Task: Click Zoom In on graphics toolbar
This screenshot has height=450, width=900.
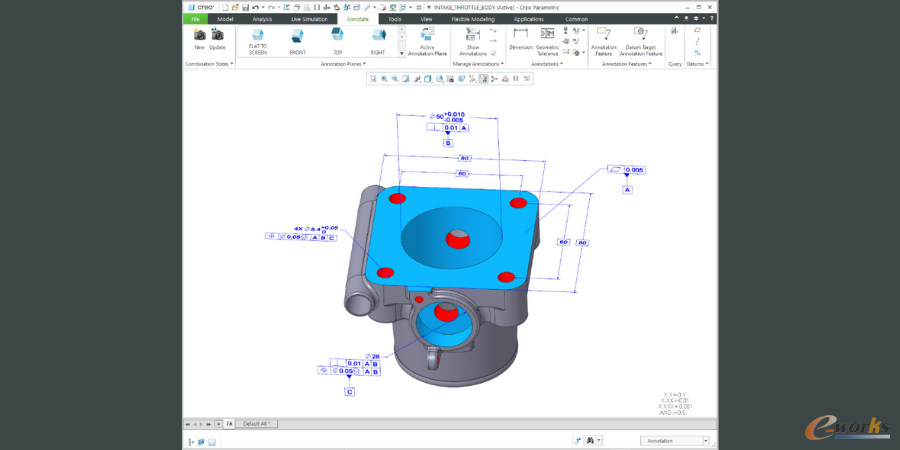Action: 384,79
